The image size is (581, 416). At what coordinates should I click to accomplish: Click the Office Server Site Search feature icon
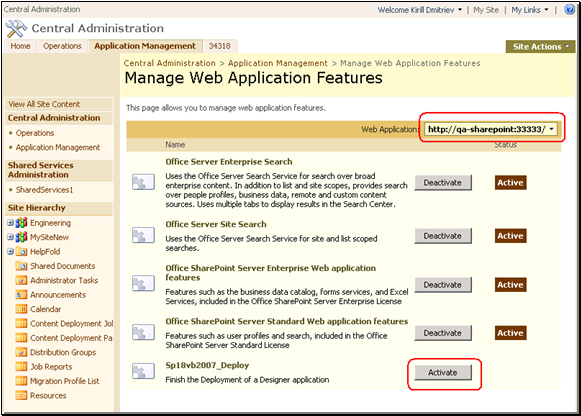143,235
